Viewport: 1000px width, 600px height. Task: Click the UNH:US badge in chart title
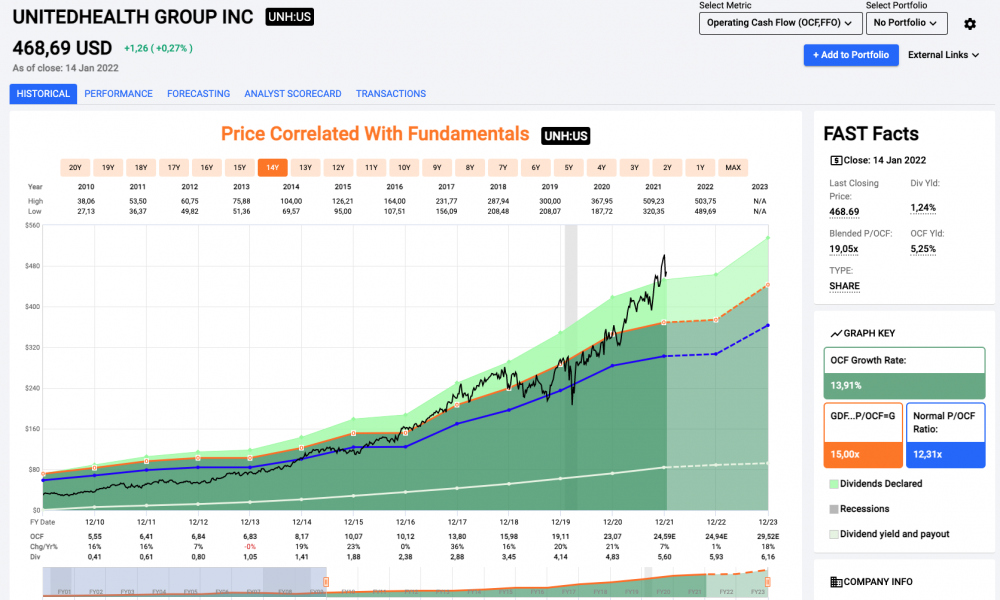click(x=566, y=136)
